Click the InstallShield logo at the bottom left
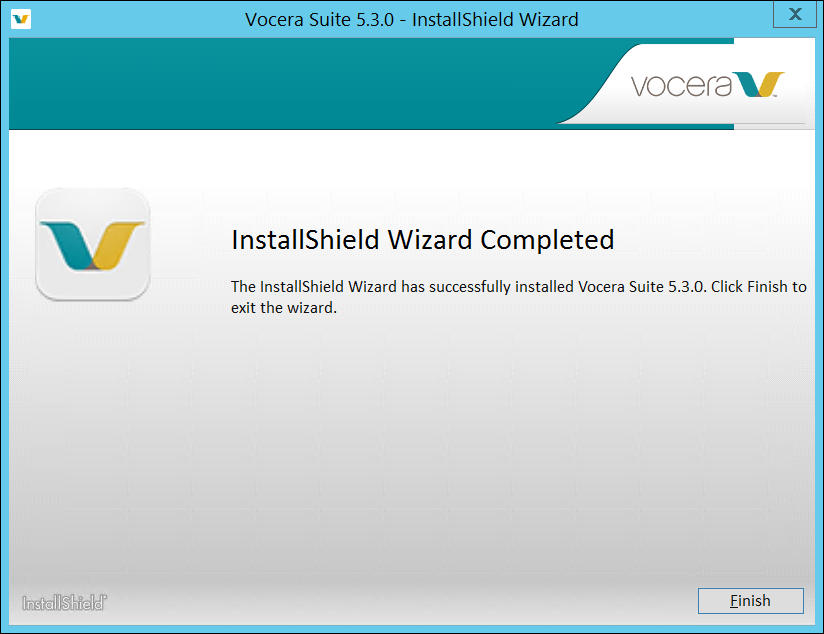 pos(65,602)
